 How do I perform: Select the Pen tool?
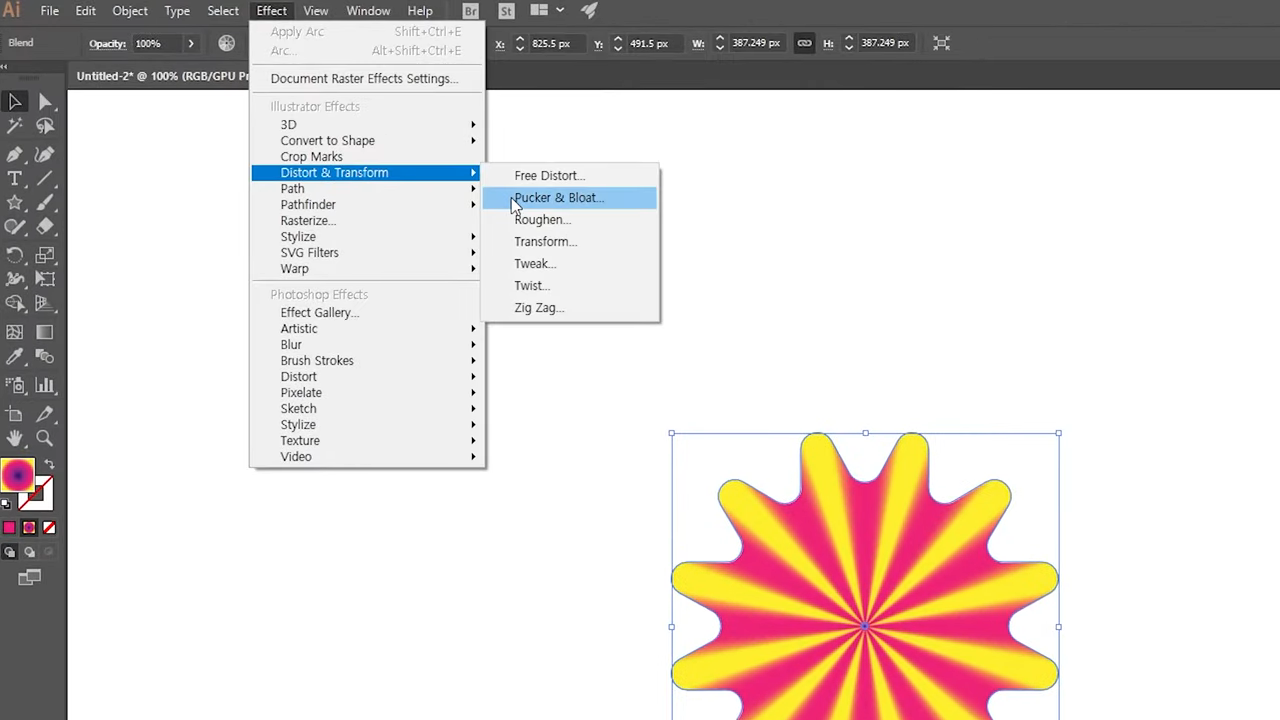click(x=15, y=155)
